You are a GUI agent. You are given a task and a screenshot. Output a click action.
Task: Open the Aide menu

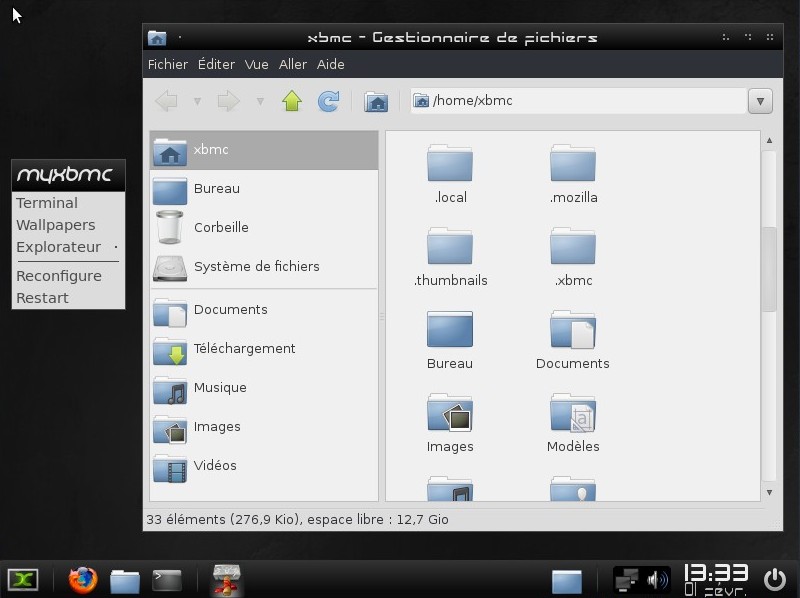point(331,64)
